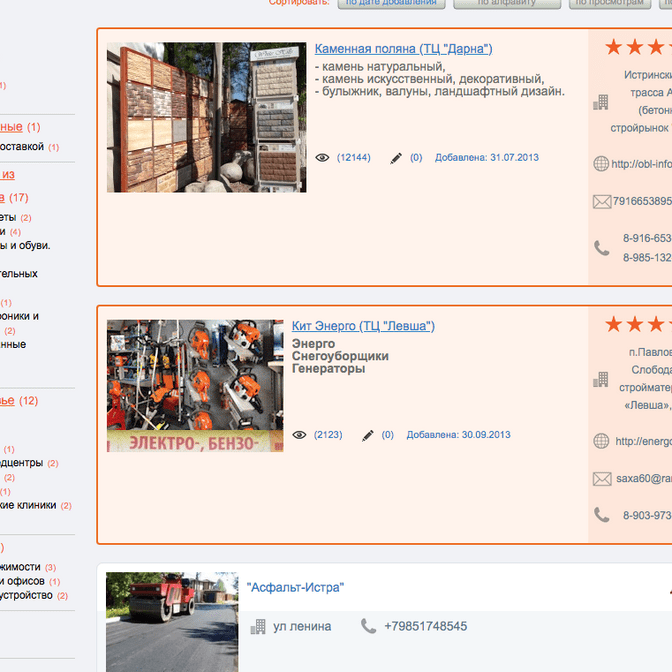Click the envelope email icon for Каменная поляна
672x672 pixels.
602,201
